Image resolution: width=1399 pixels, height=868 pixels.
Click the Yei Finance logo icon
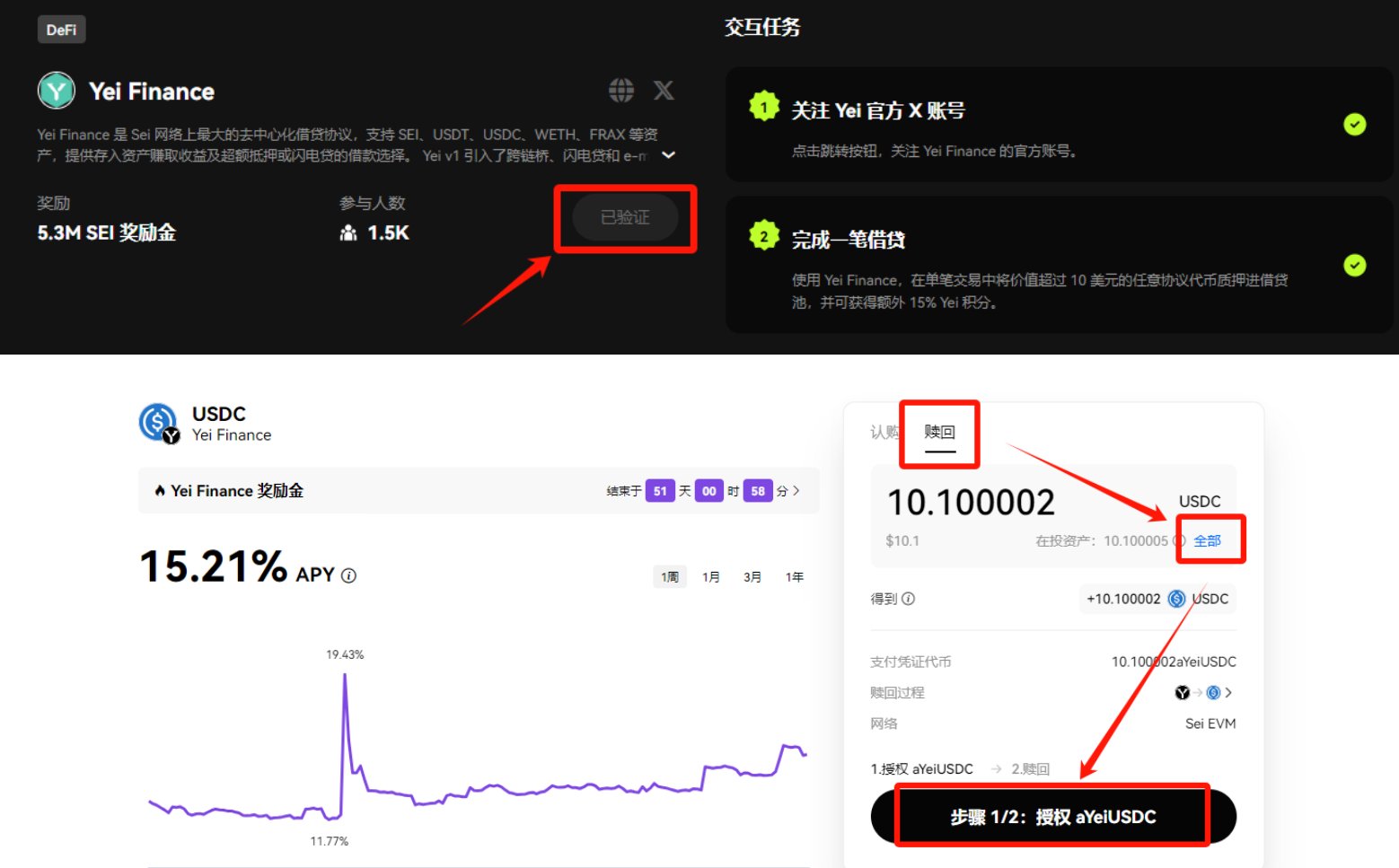coord(57,91)
